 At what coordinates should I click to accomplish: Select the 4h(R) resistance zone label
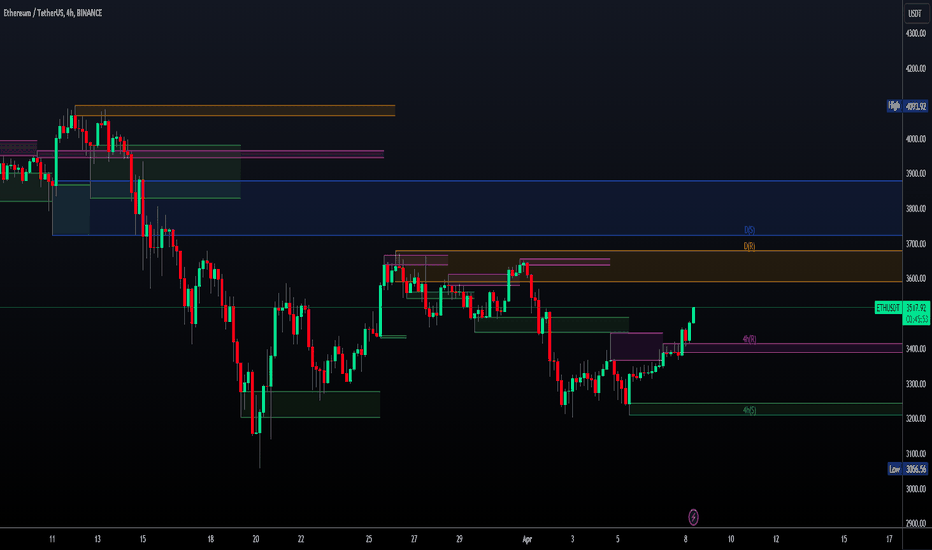coord(749,339)
